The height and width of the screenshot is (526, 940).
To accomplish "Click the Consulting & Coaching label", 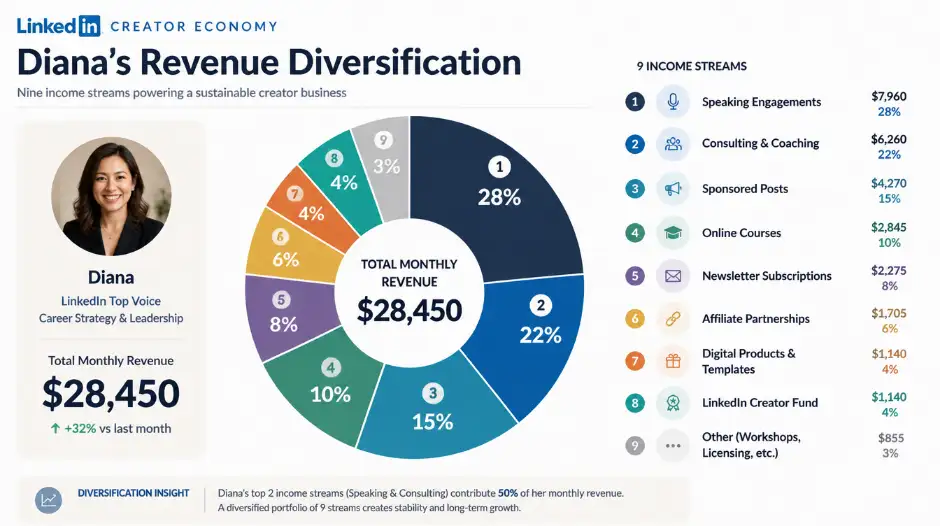I will point(760,143).
